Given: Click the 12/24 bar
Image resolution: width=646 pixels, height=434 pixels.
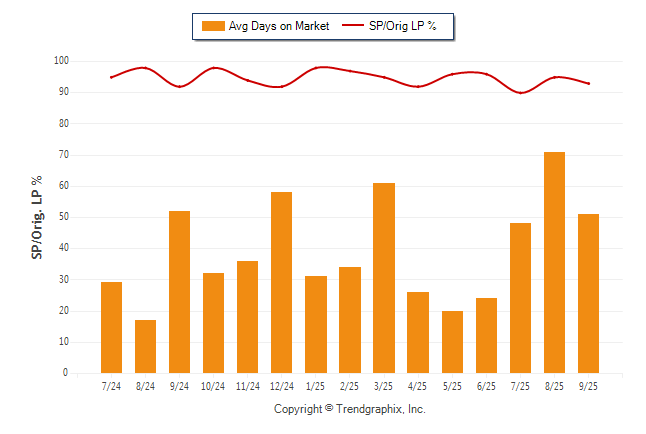Looking at the screenshot, I should coord(282,282).
